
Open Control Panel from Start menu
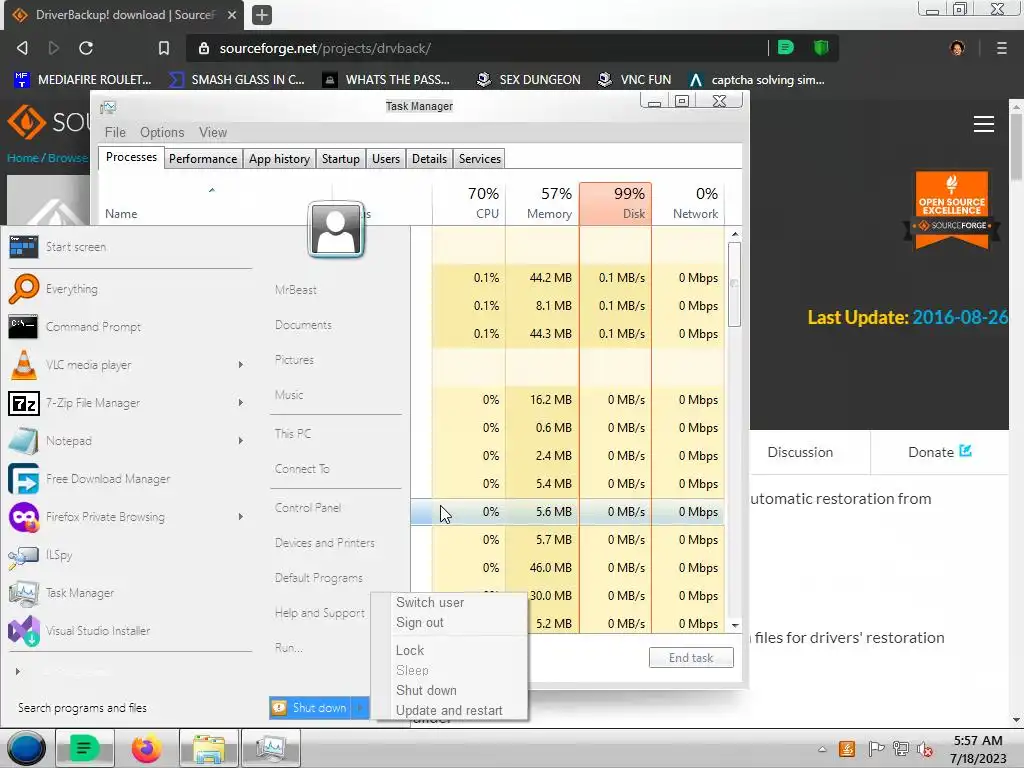tap(308, 507)
